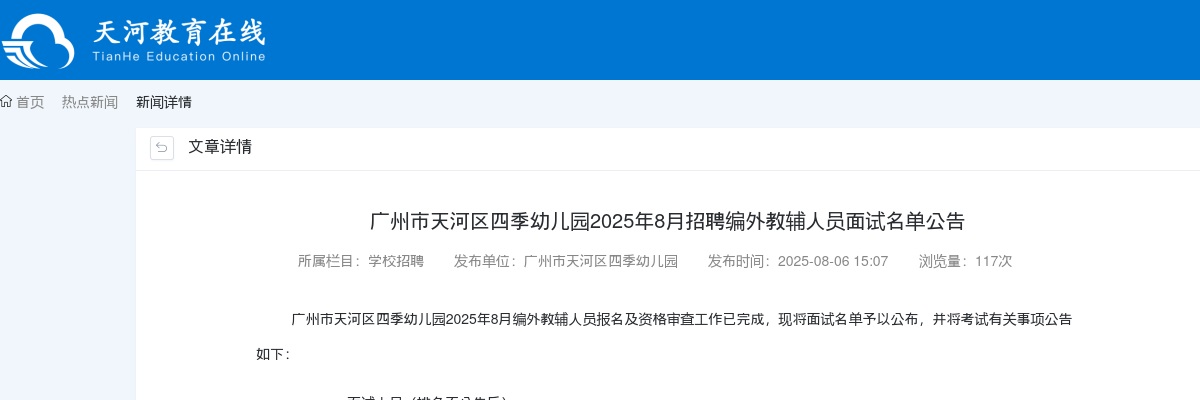The height and width of the screenshot is (400, 1200).
Task: Click the 发布时间 label
Action: 742,261
